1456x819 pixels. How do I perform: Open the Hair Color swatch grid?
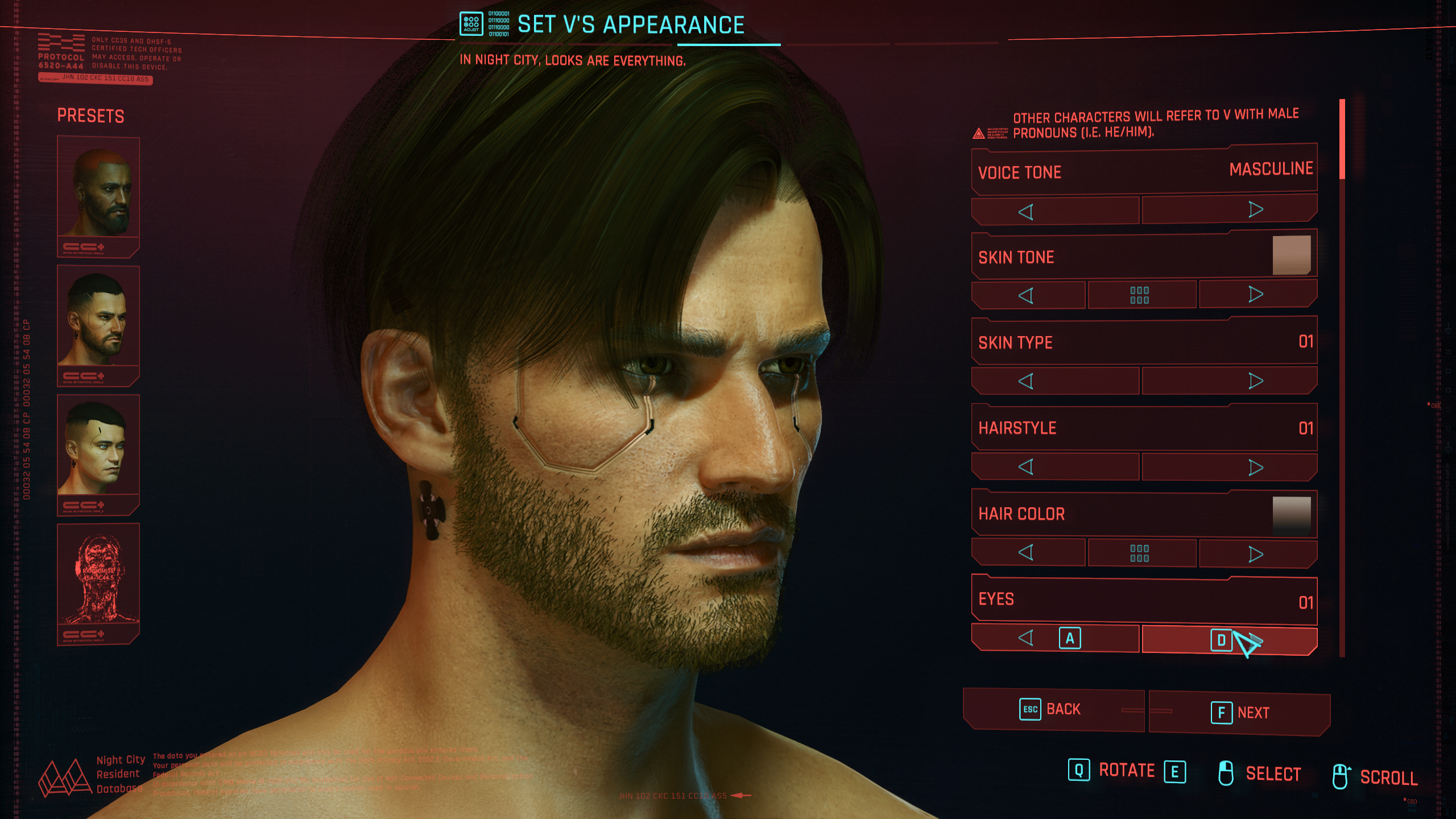coord(1141,553)
